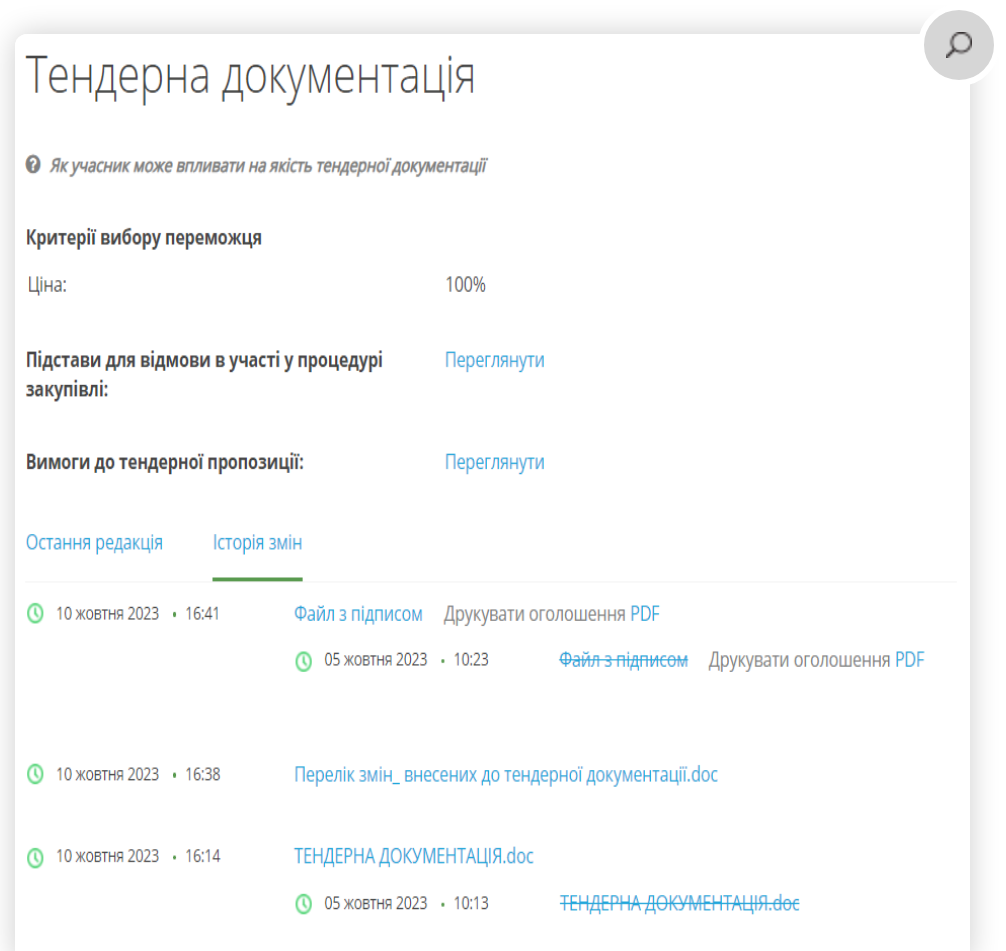Click clock icon beside 10 жовтня 16:38
1006x951 pixels.
[x=35, y=774]
